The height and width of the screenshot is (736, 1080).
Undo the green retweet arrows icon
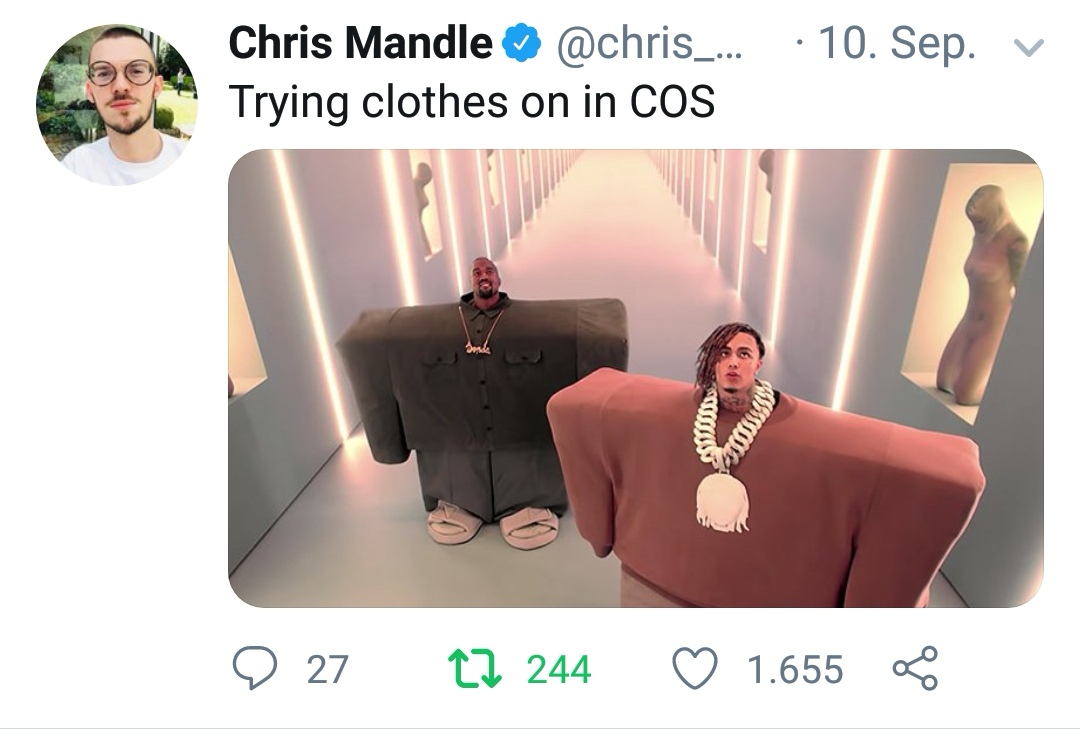pos(475,669)
